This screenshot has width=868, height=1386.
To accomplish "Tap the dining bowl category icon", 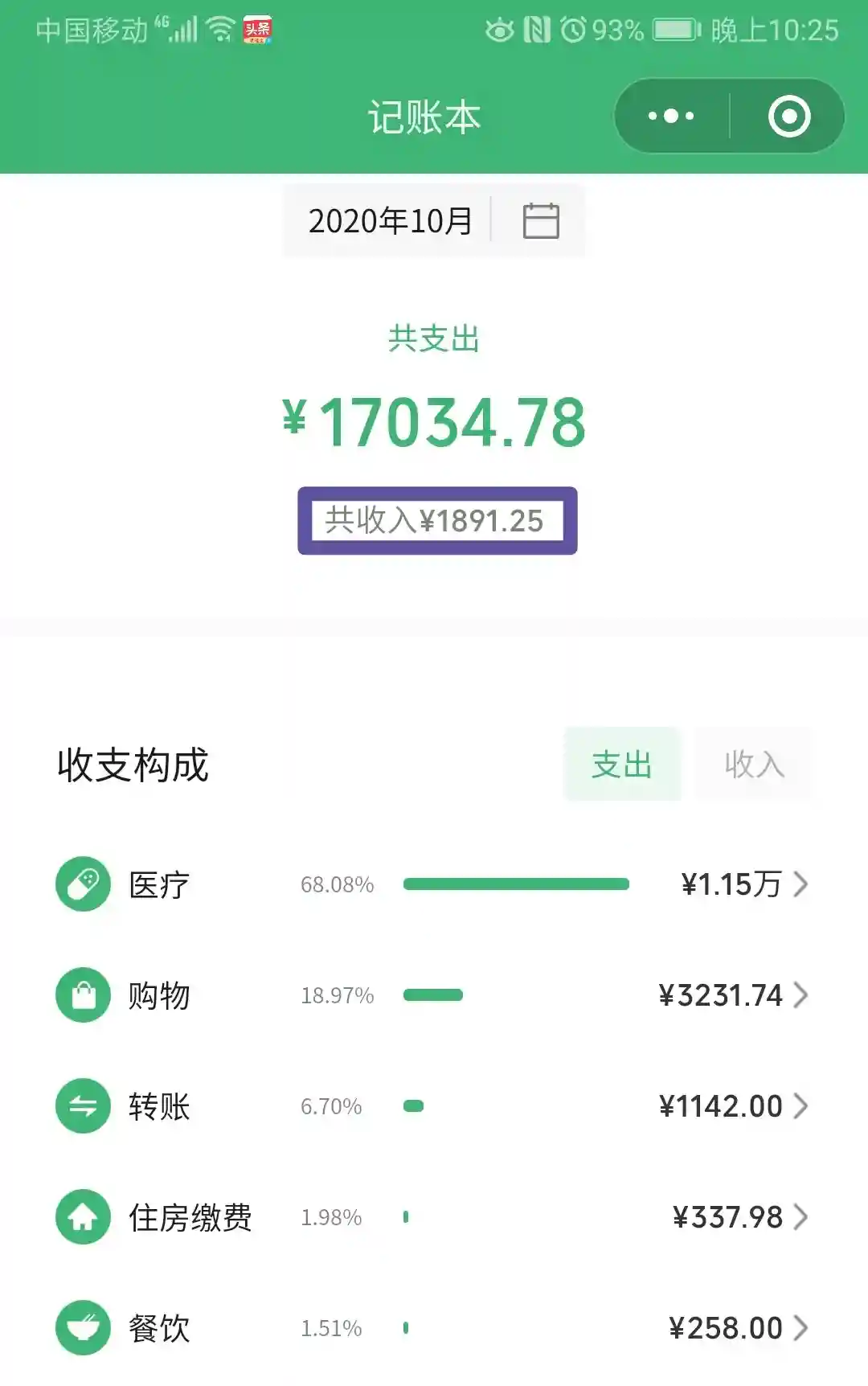I will click(83, 1327).
